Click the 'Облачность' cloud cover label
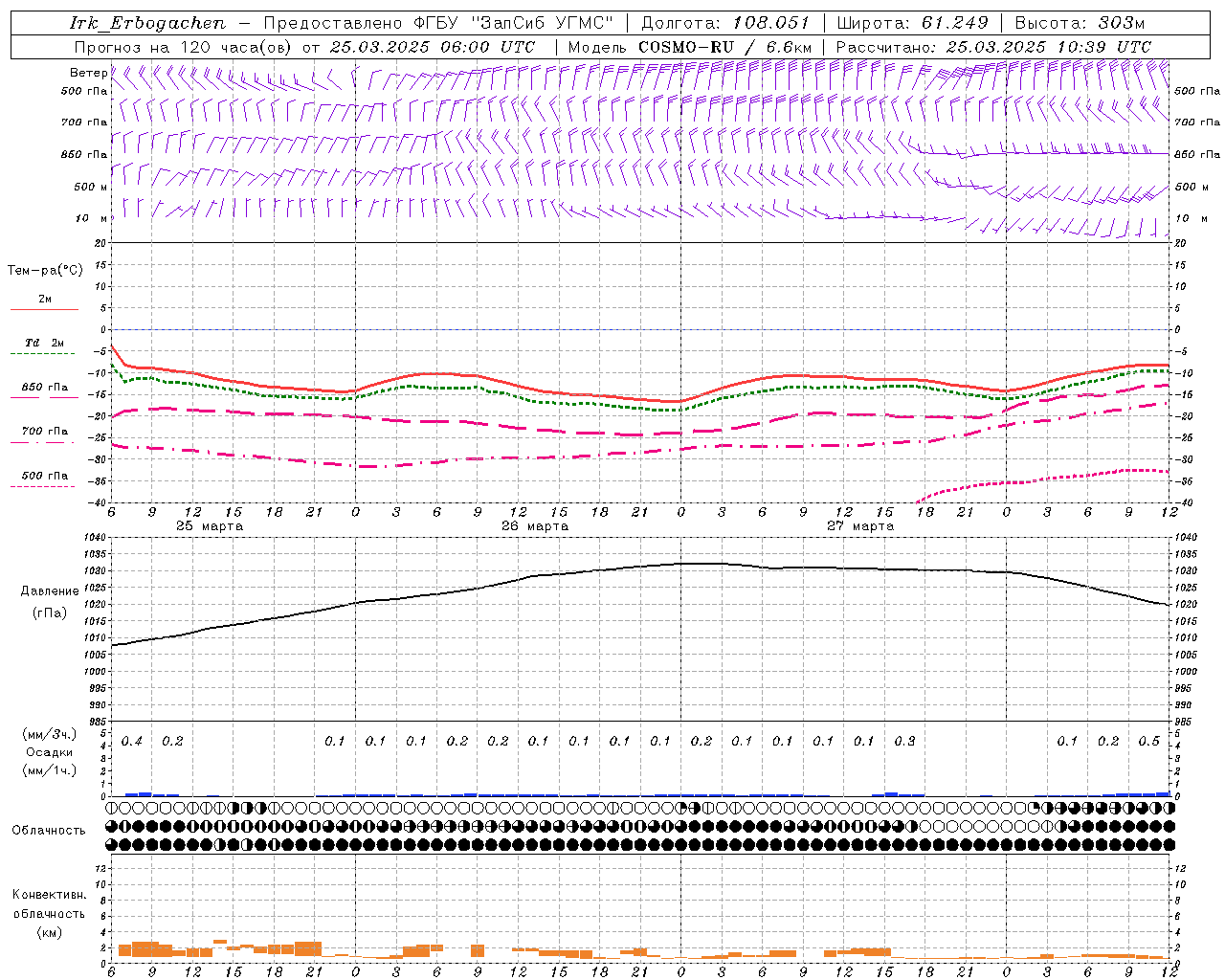This screenshot has width=1225, height=980. (49, 831)
